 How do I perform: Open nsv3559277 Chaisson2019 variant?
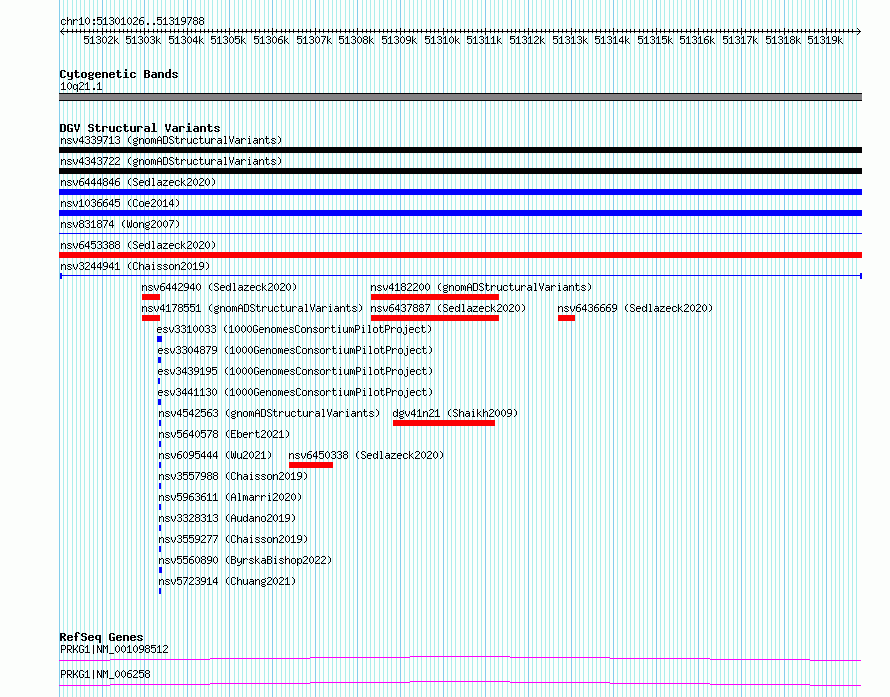[233, 539]
